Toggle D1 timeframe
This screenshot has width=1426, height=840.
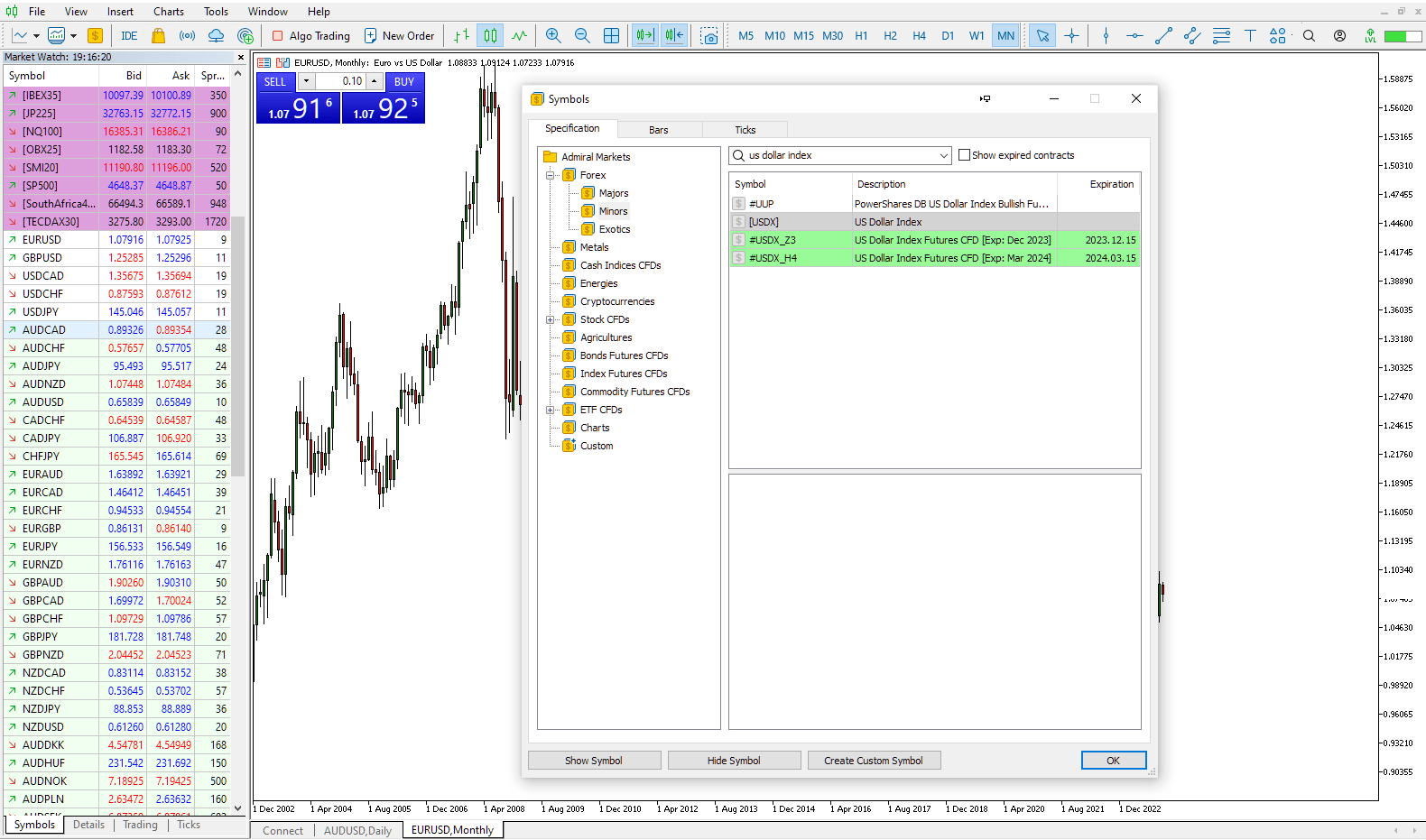tap(948, 36)
